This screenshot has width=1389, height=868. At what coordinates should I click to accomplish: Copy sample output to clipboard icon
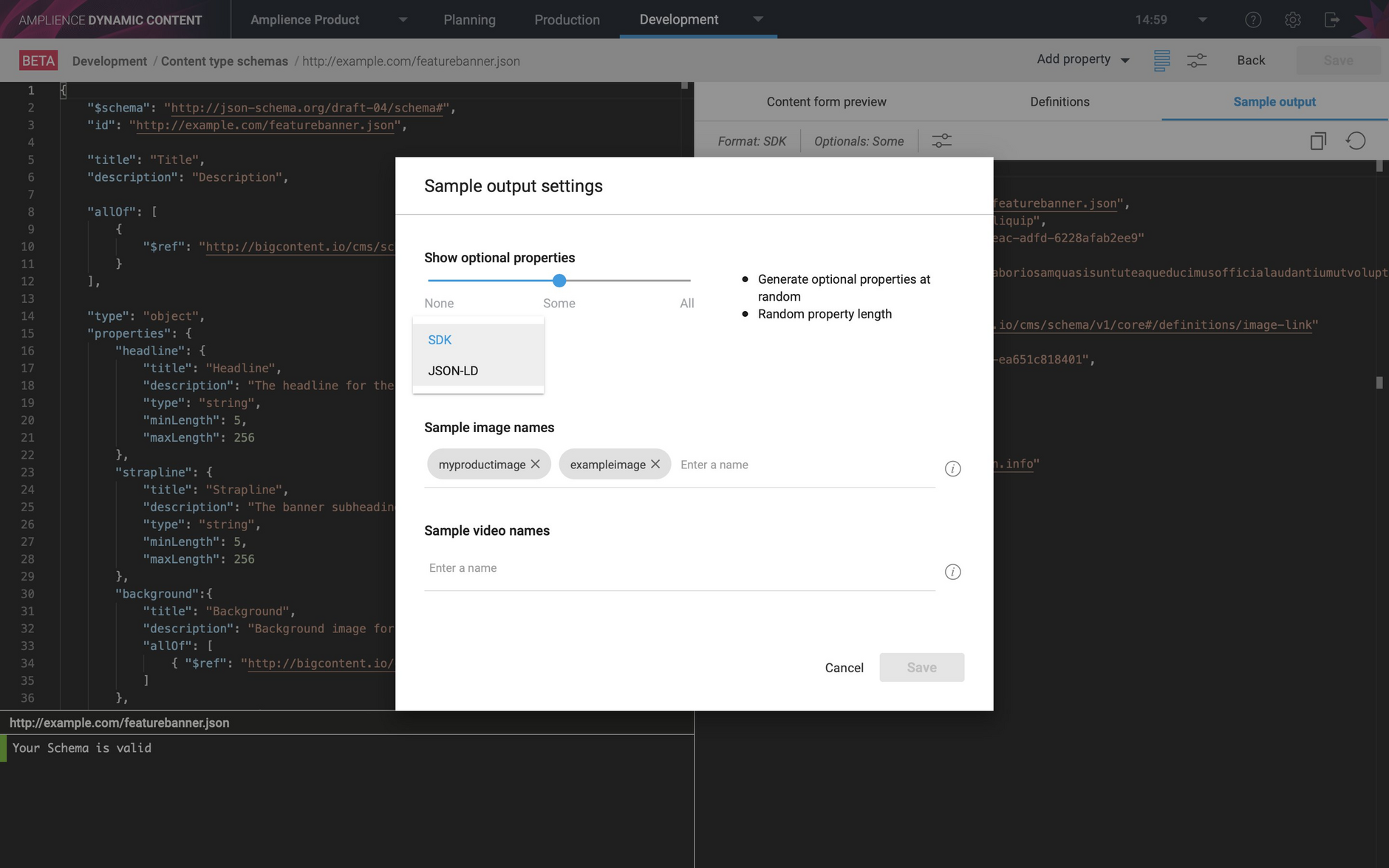(x=1317, y=140)
